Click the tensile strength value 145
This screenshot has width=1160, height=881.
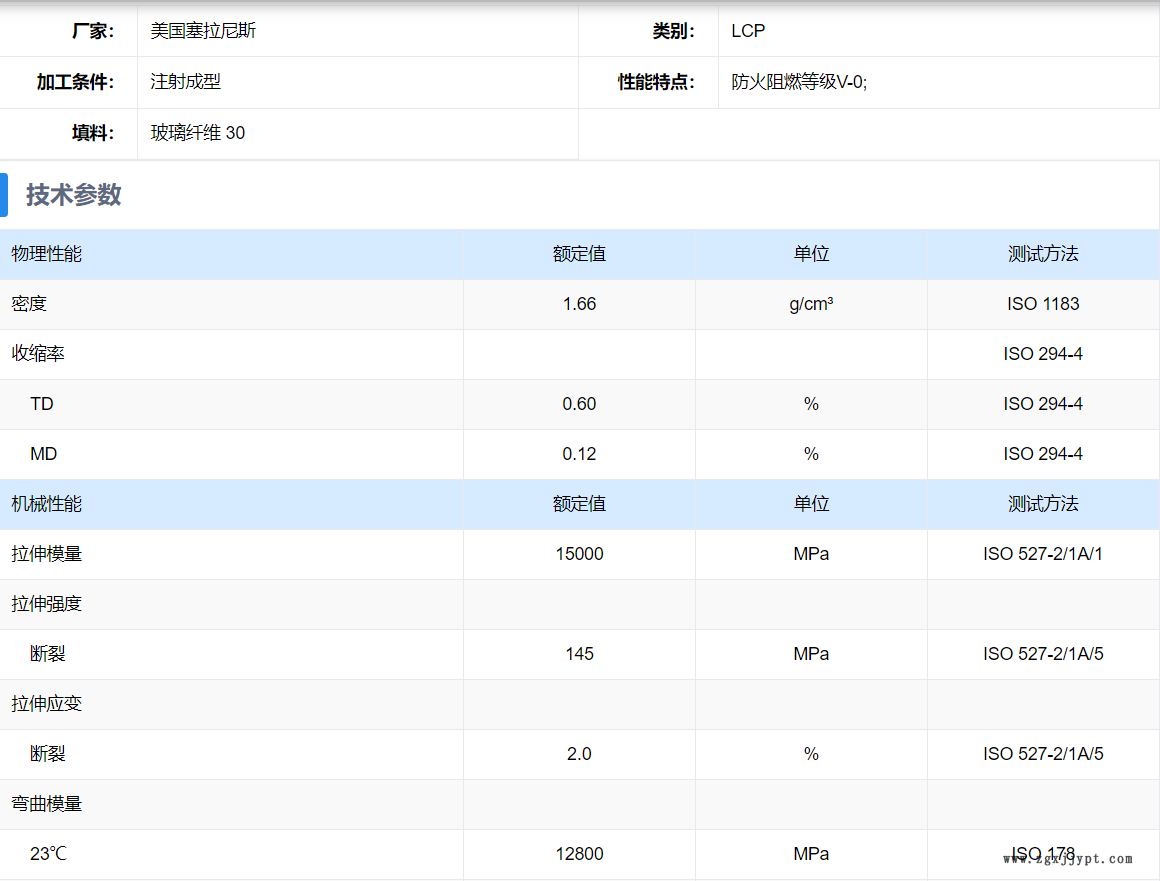pyautogui.click(x=579, y=654)
